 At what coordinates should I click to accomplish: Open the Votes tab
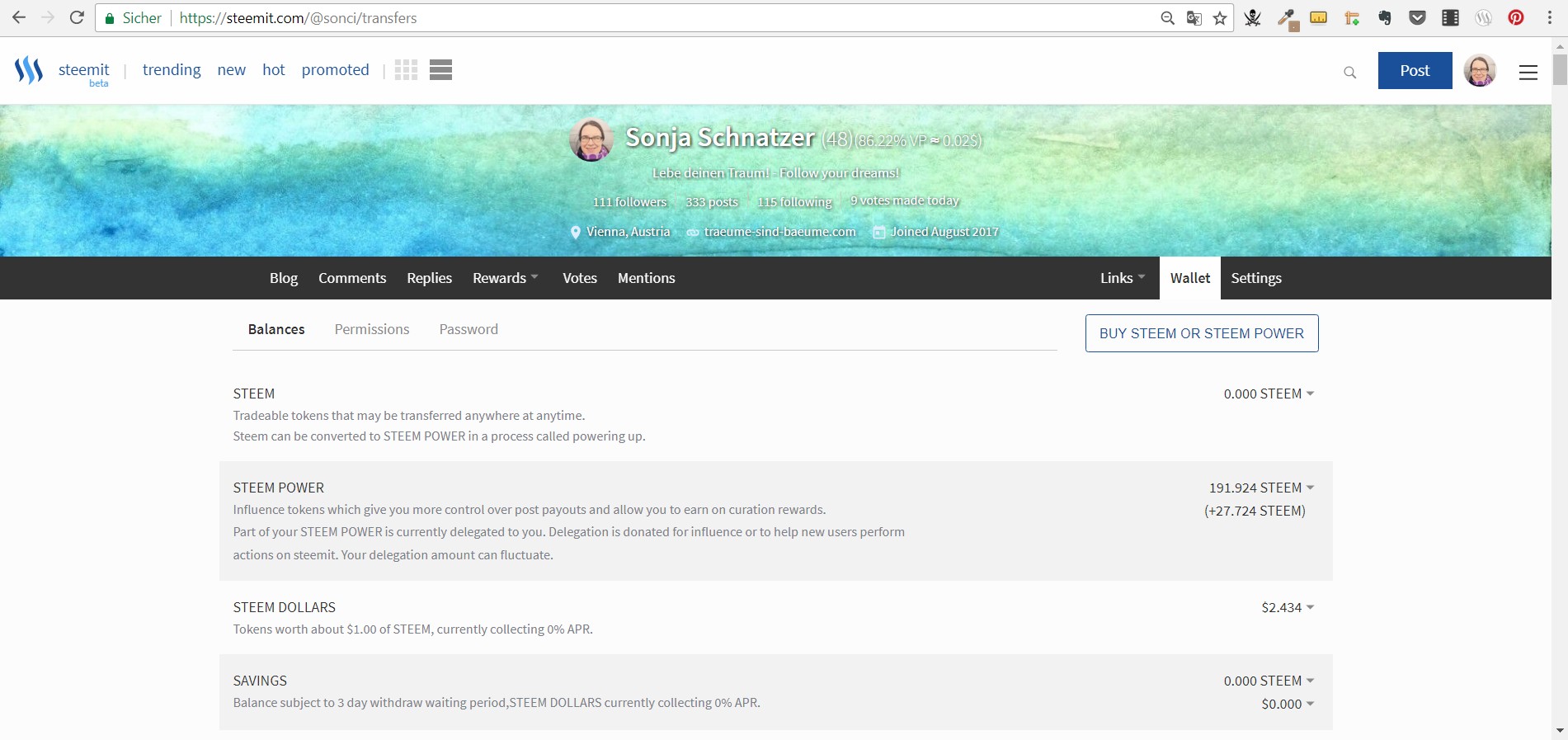(580, 278)
